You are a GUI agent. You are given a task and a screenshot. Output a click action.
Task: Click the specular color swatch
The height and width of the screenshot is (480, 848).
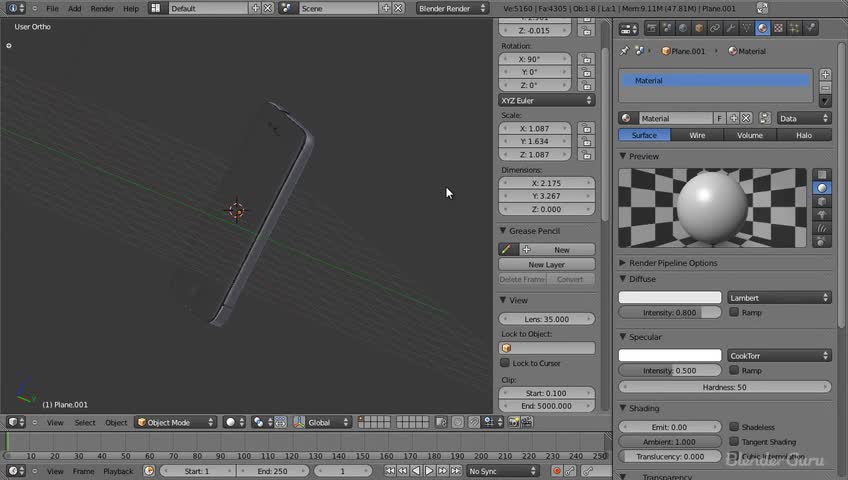(670, 355)
